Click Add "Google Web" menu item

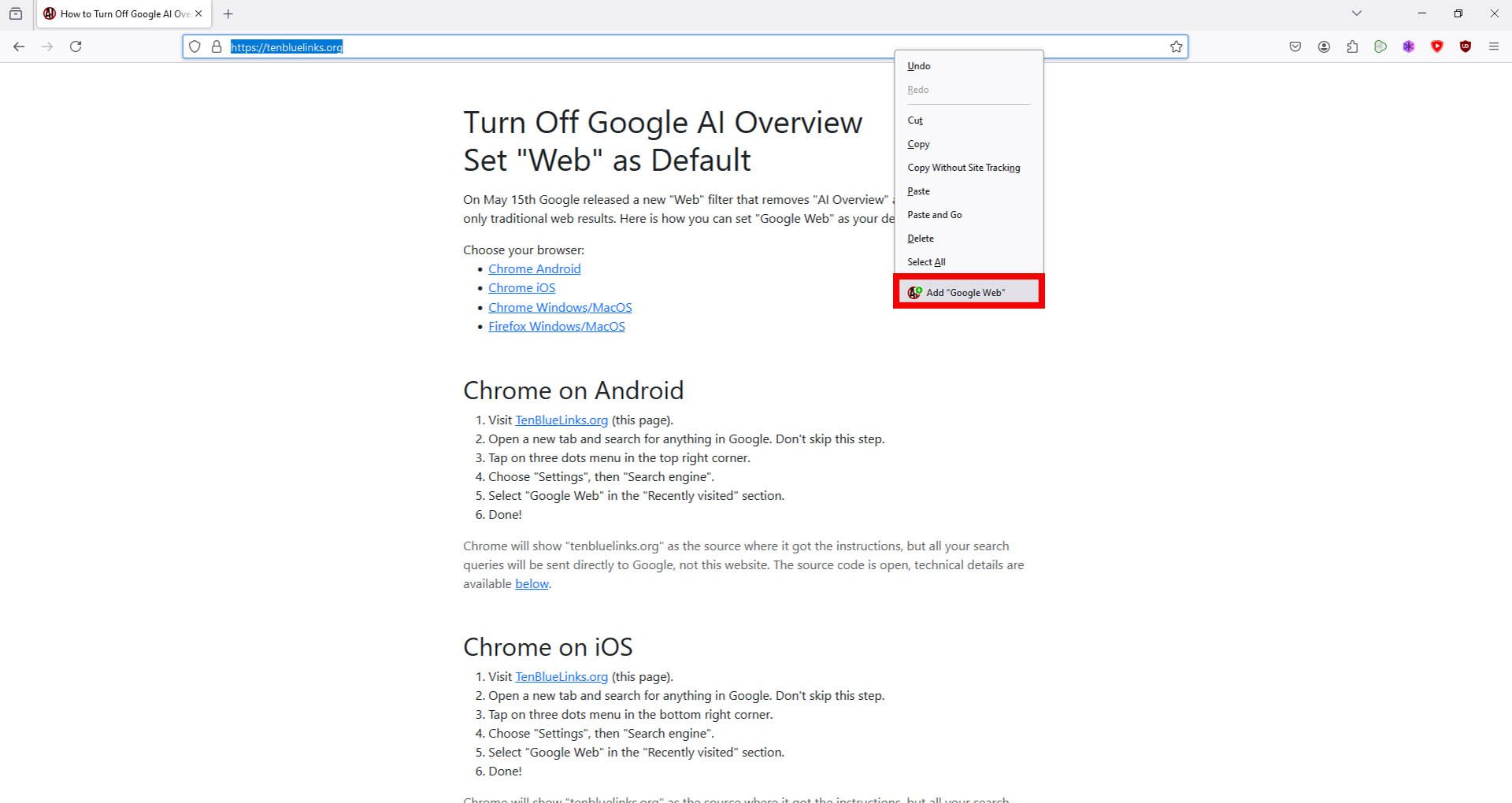[x=969, y=292]
